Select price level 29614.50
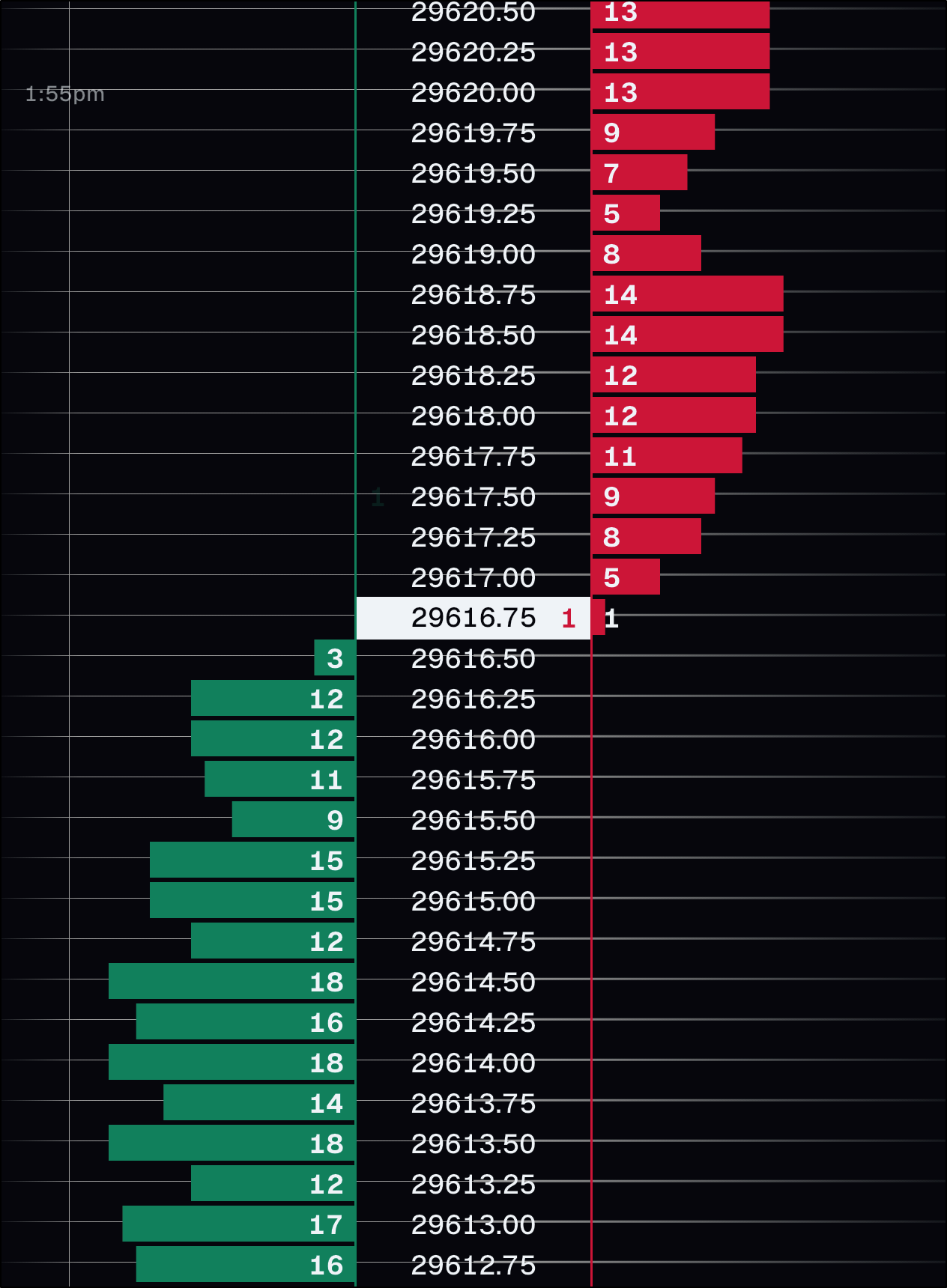The height and width of the screenshot is (1288, 947). [x=473, y=982]
